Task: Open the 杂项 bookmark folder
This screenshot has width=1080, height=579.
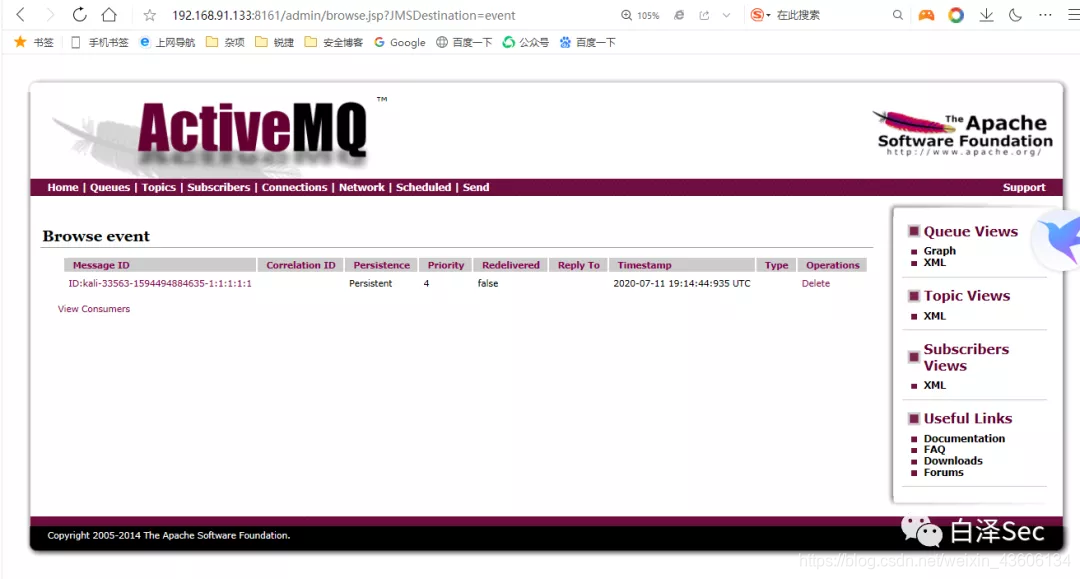Action: [x=225, y=42]
